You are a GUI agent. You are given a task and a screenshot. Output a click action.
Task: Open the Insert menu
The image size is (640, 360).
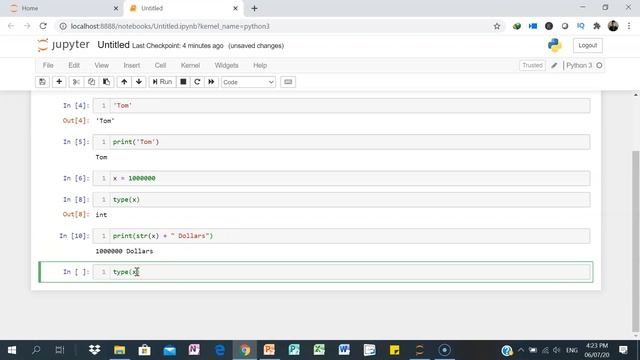[132, 65]
